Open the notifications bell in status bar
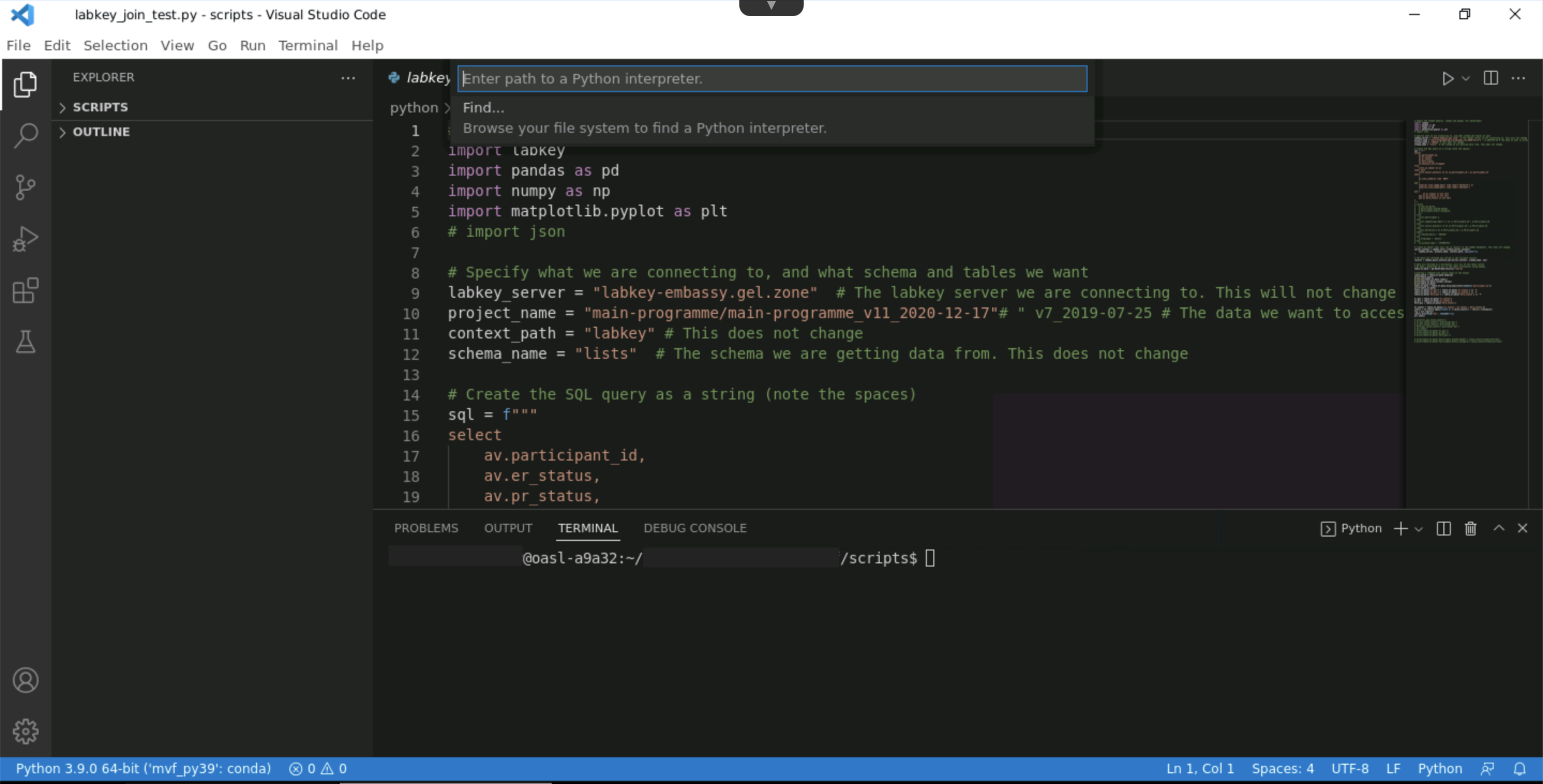 (x=1519, y=768)
